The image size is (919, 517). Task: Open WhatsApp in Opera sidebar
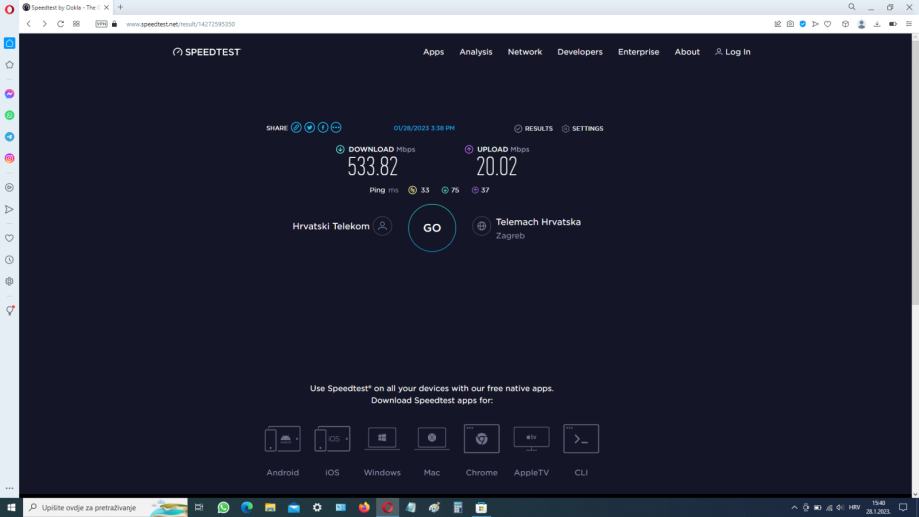click(x=9, y=115)
